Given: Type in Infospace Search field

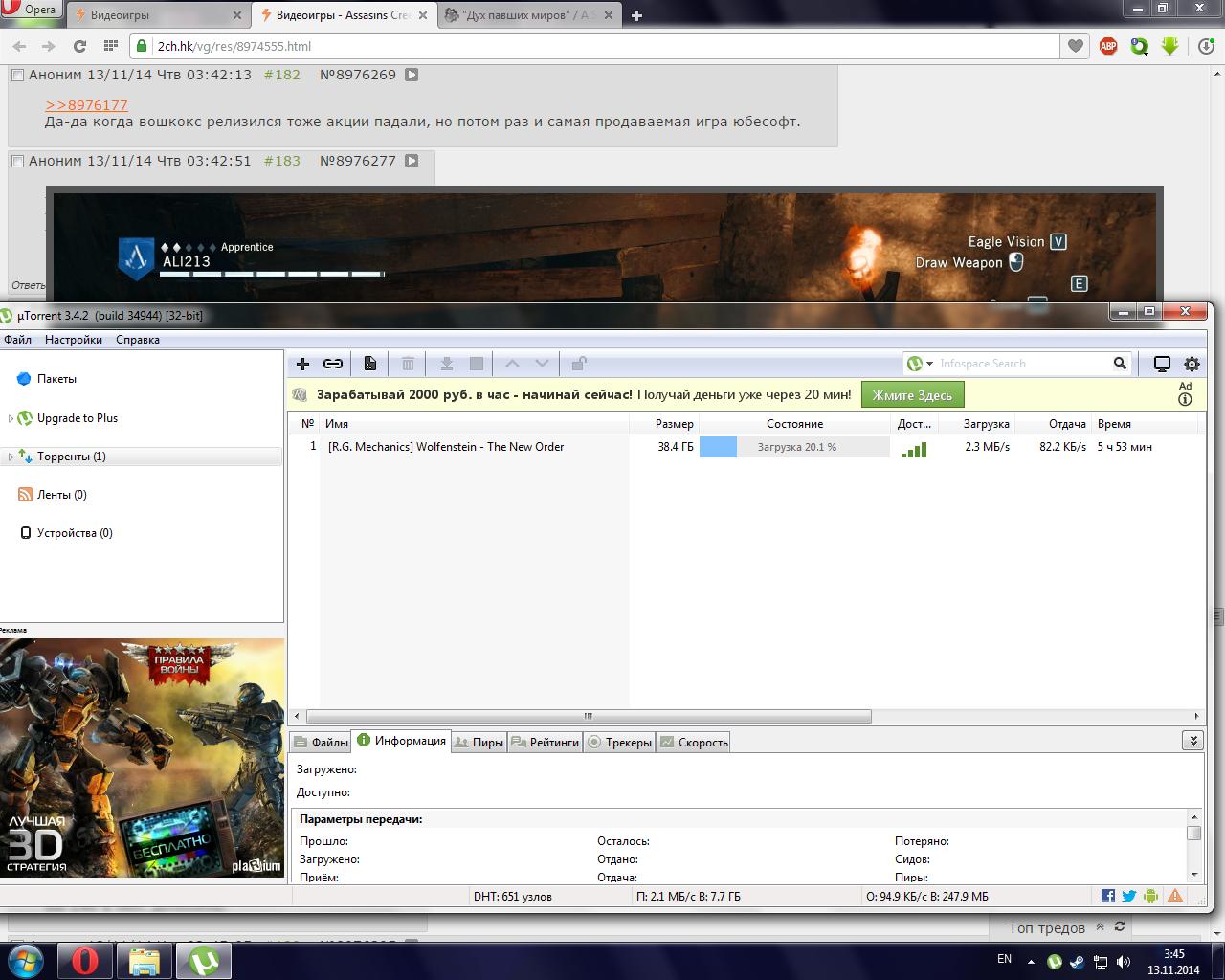Looking at the screenshot, I should 1022,364.
